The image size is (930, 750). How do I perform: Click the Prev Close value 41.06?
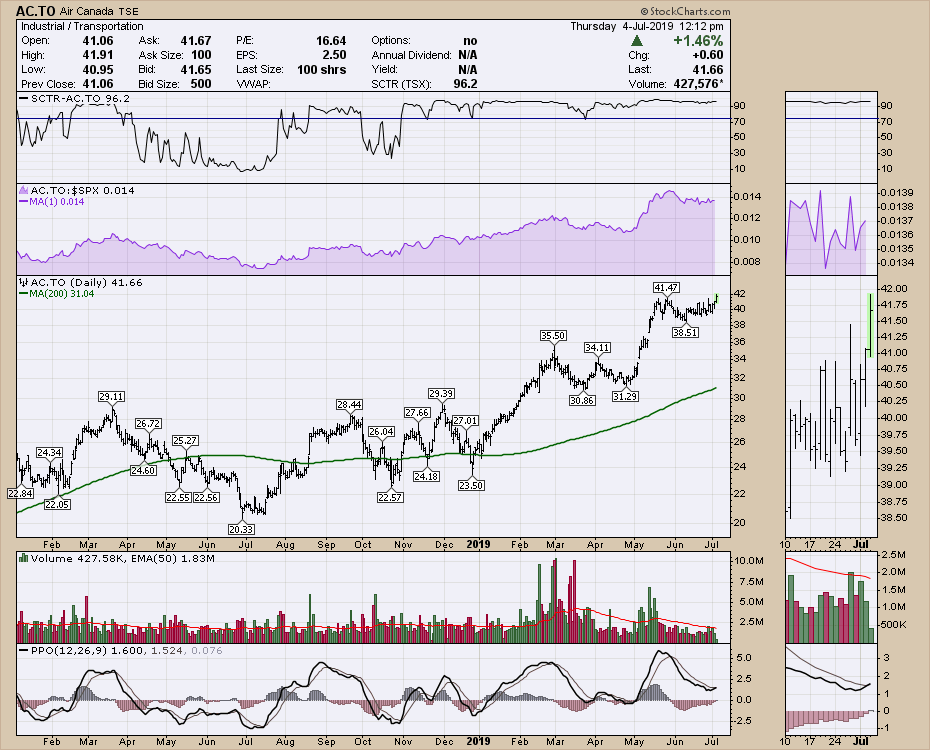98,84
